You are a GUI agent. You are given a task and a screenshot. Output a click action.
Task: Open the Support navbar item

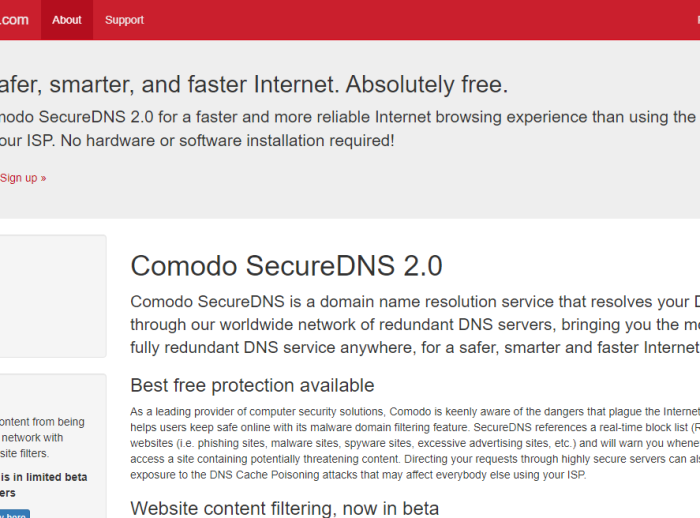click(125, 20)
